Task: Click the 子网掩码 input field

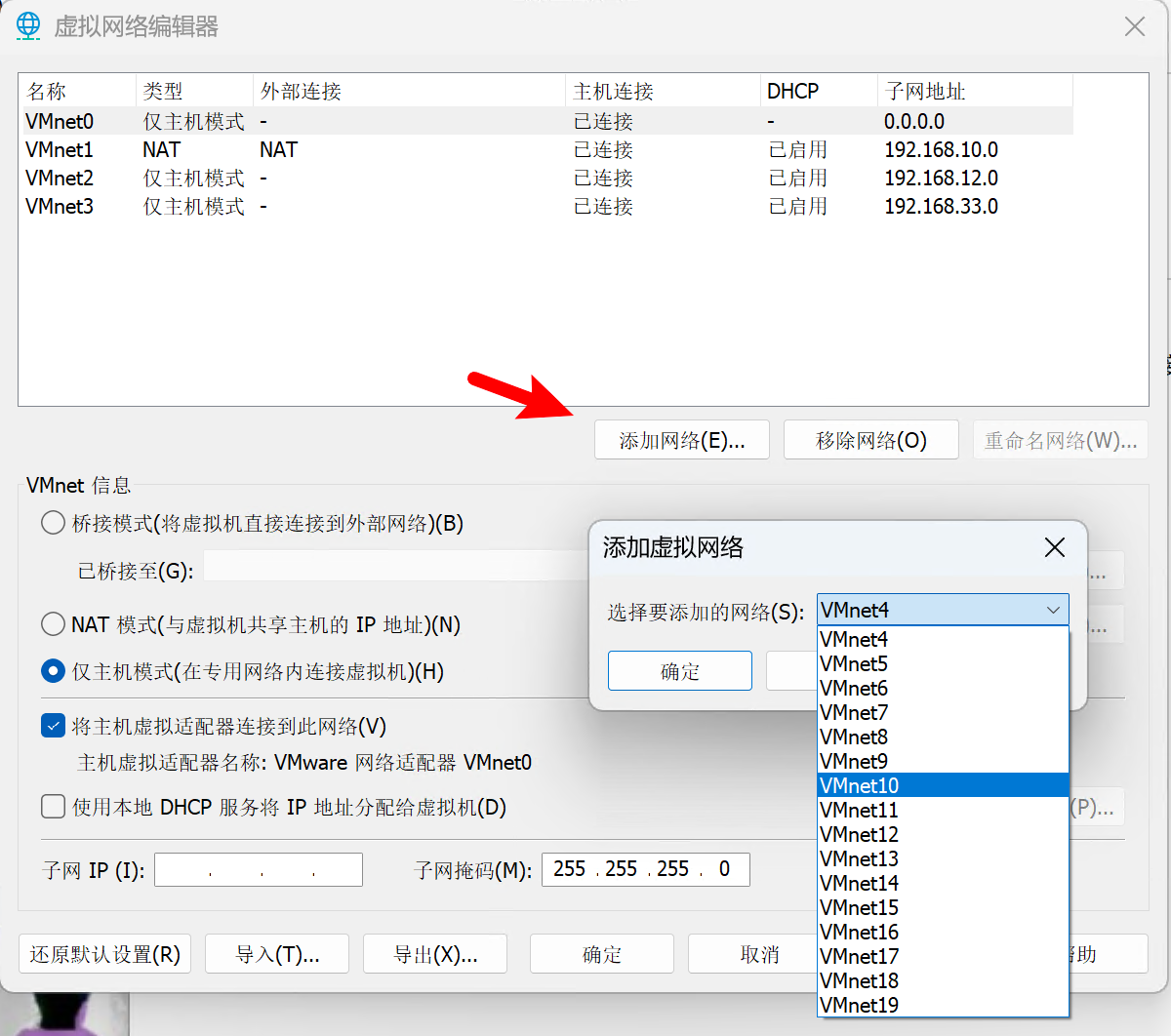Action: click(646, 869)
